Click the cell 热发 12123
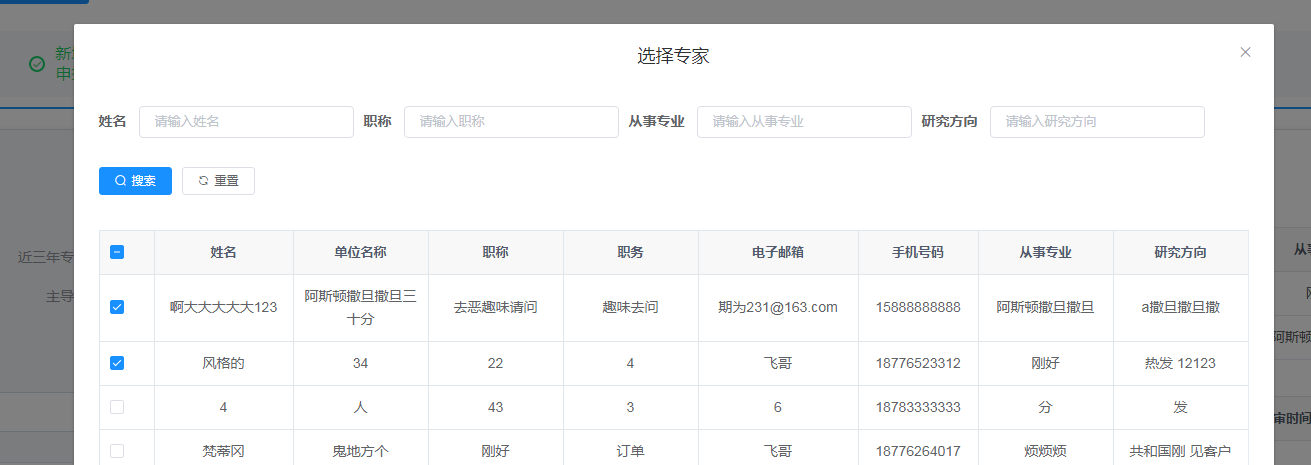The height and width of the screenshot is (465, 1311). [1180, 364]
